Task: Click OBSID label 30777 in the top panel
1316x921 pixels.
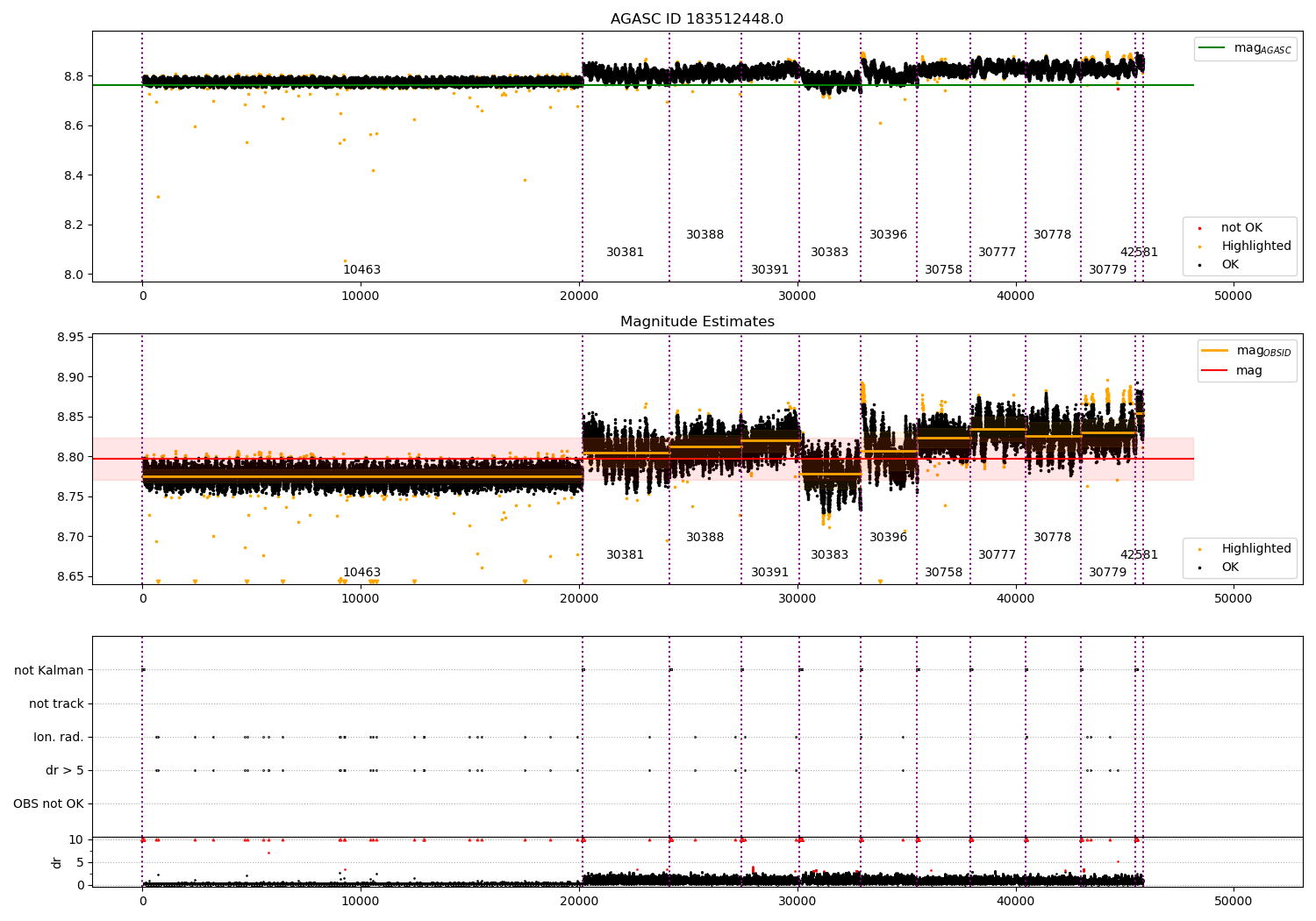Action: [x=997, y=253]
